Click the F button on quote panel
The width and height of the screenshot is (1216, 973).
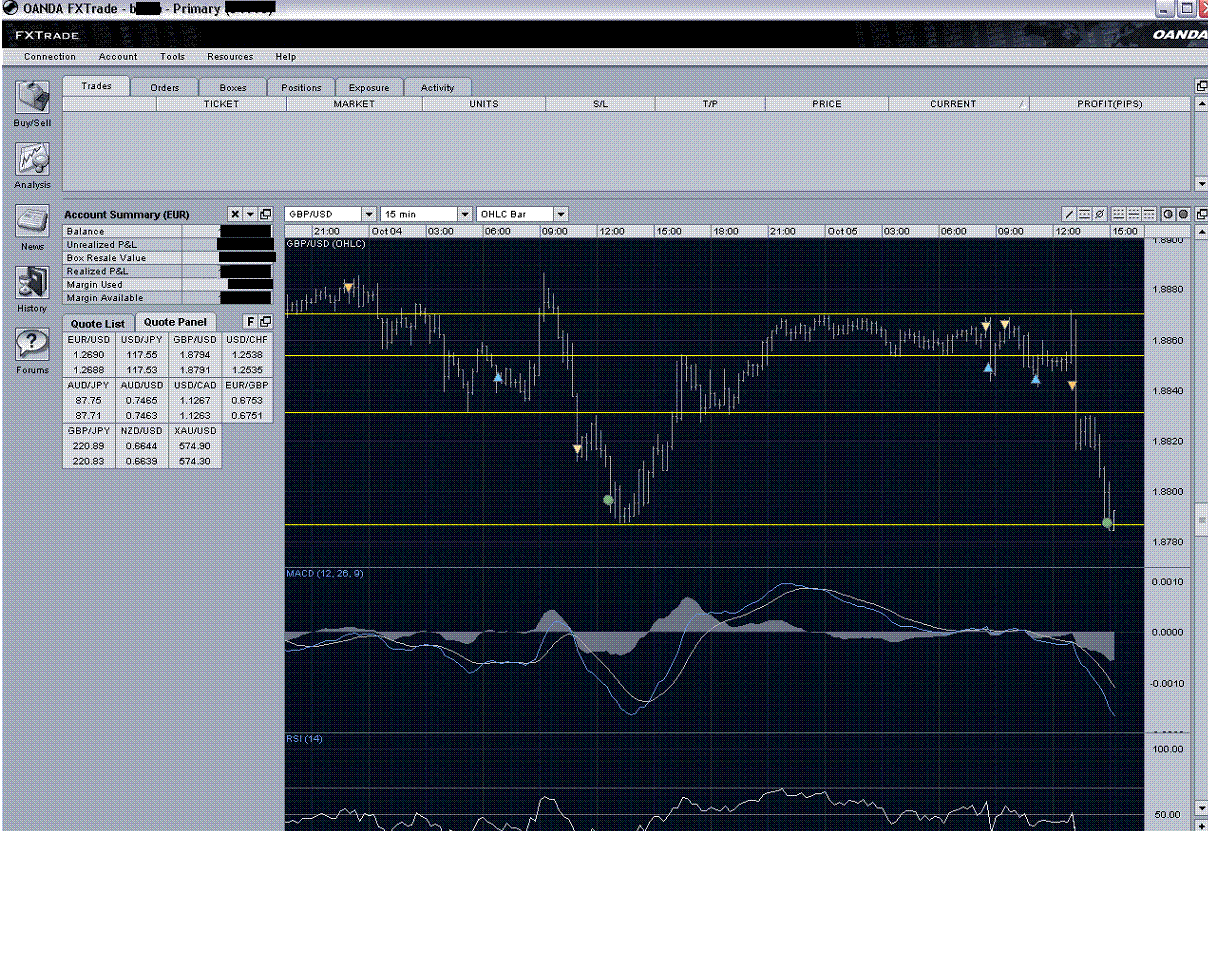(251, 322)
